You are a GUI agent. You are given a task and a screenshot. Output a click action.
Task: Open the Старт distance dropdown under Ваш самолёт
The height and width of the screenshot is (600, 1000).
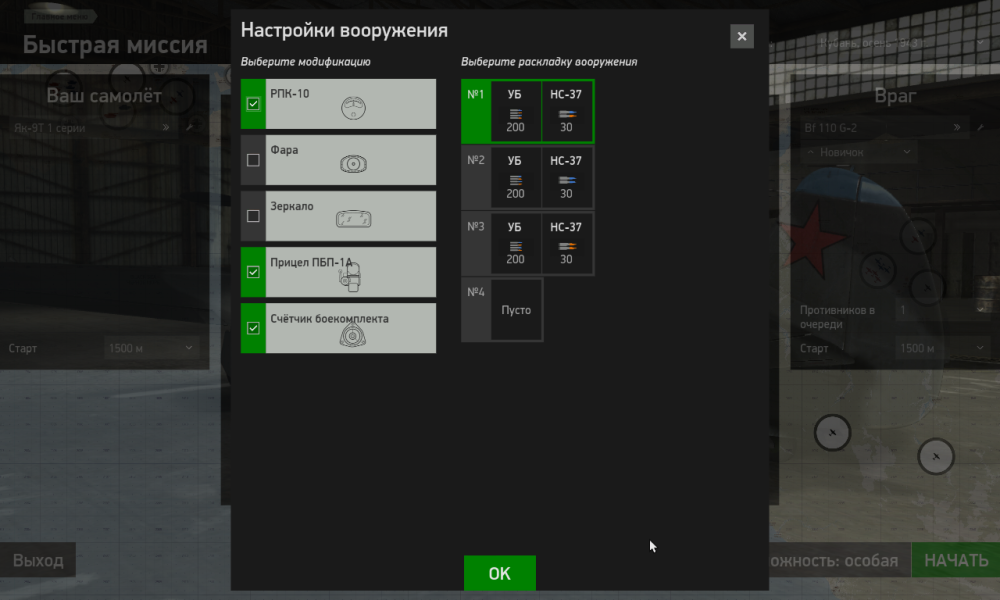(150, 348)
